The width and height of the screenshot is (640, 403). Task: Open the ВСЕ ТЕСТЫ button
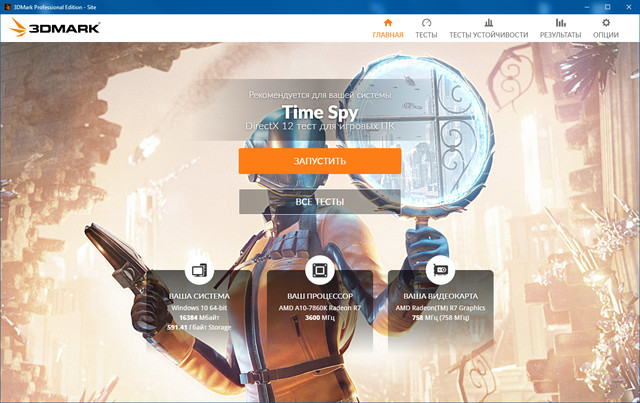tap(319, 202)
